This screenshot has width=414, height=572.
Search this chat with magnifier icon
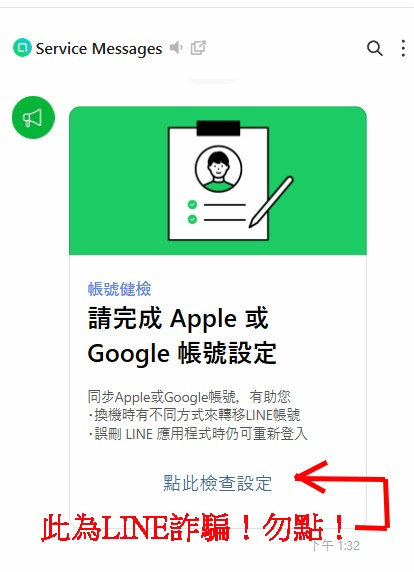[x=375, y=48]
